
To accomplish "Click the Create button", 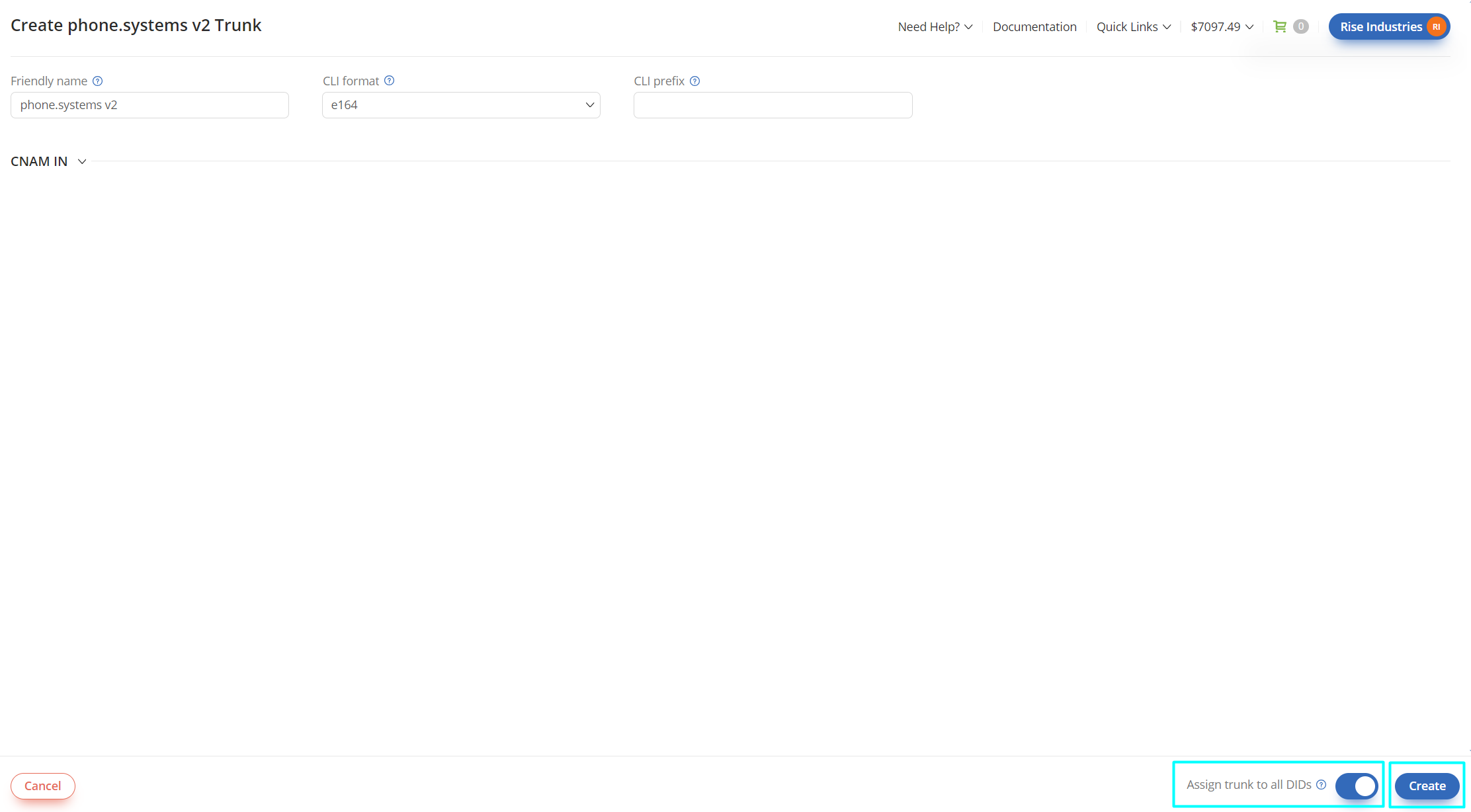I will coord(1427,786).
